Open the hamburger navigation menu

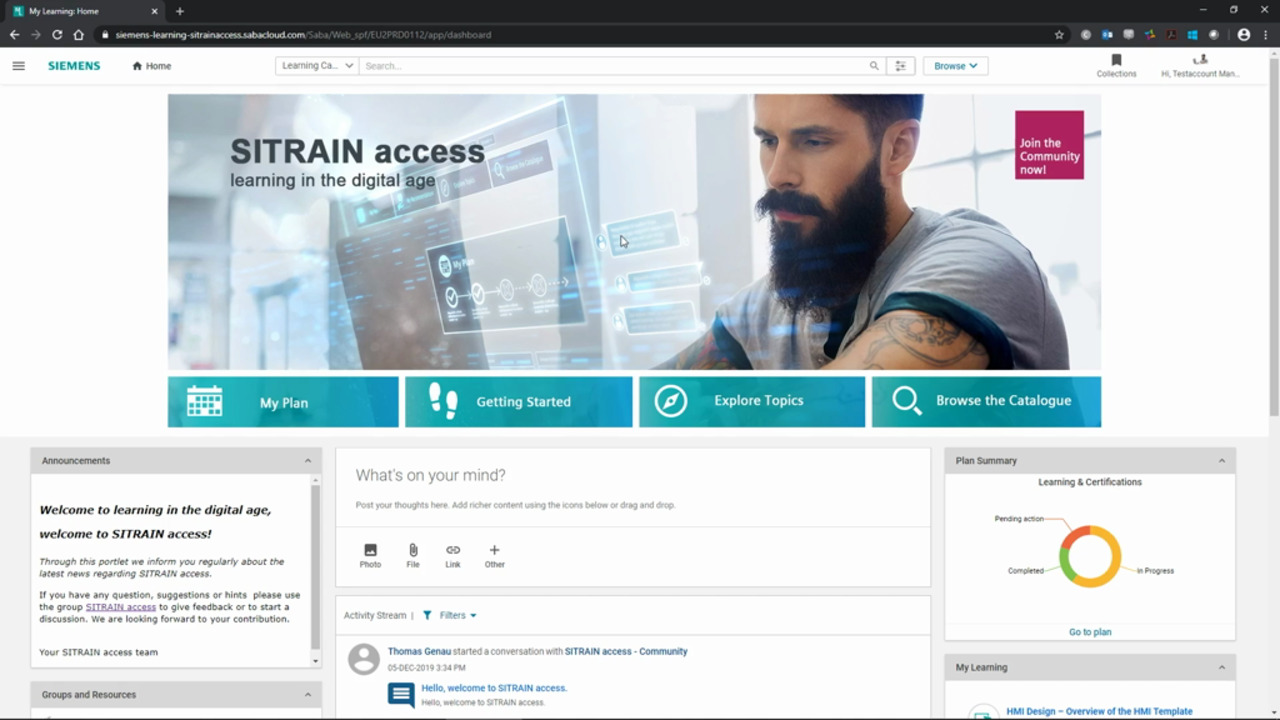pyautogui.click(x=18, y=66)
